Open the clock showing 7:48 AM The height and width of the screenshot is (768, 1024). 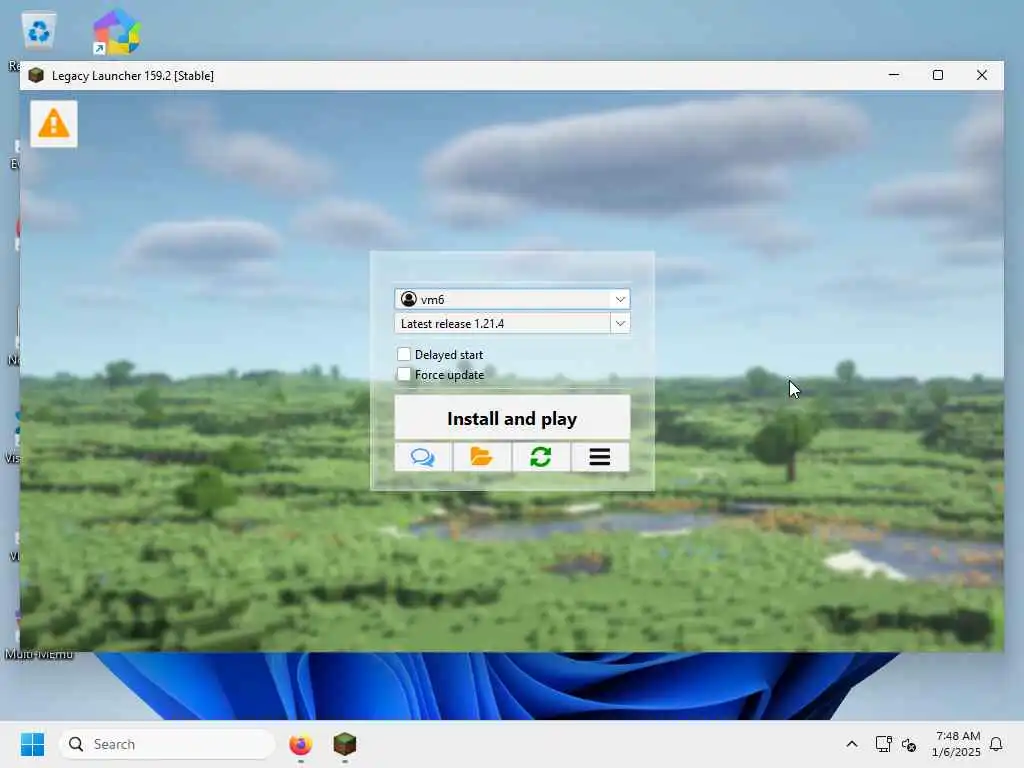956,744
